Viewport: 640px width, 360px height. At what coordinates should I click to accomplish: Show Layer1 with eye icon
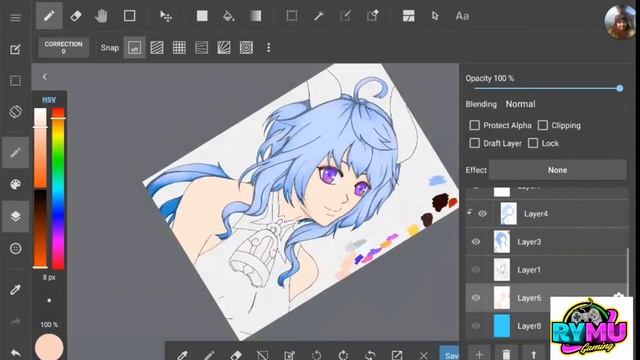[476, 270]
